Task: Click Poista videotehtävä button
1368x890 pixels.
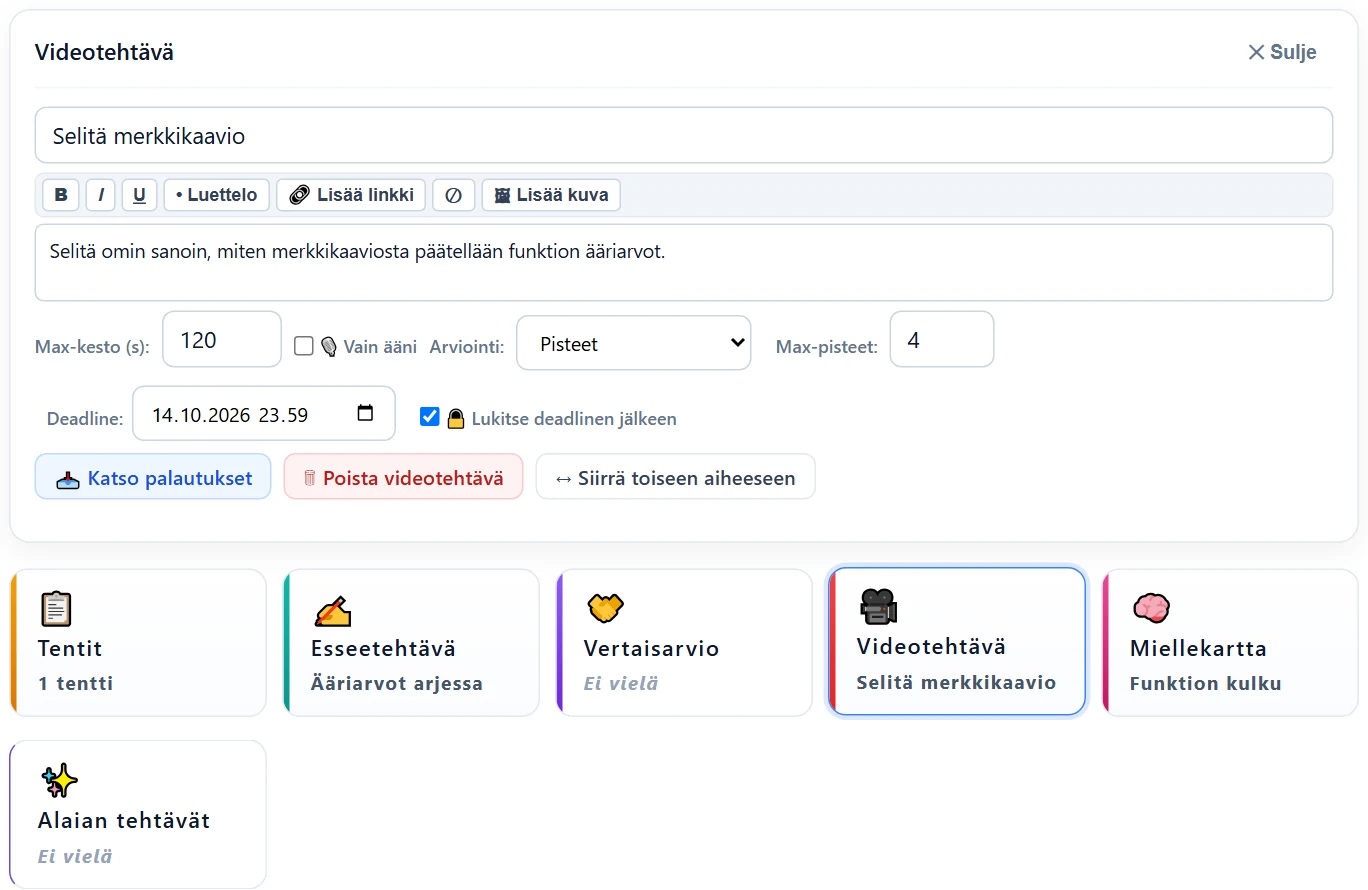Action: coord(403,477)
